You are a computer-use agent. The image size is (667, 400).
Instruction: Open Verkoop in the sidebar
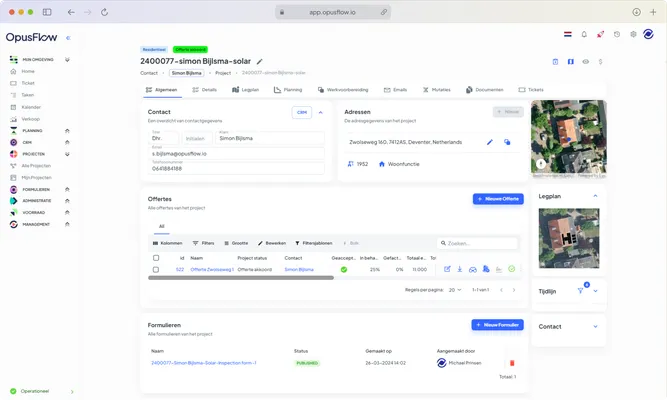click(30, 119)
